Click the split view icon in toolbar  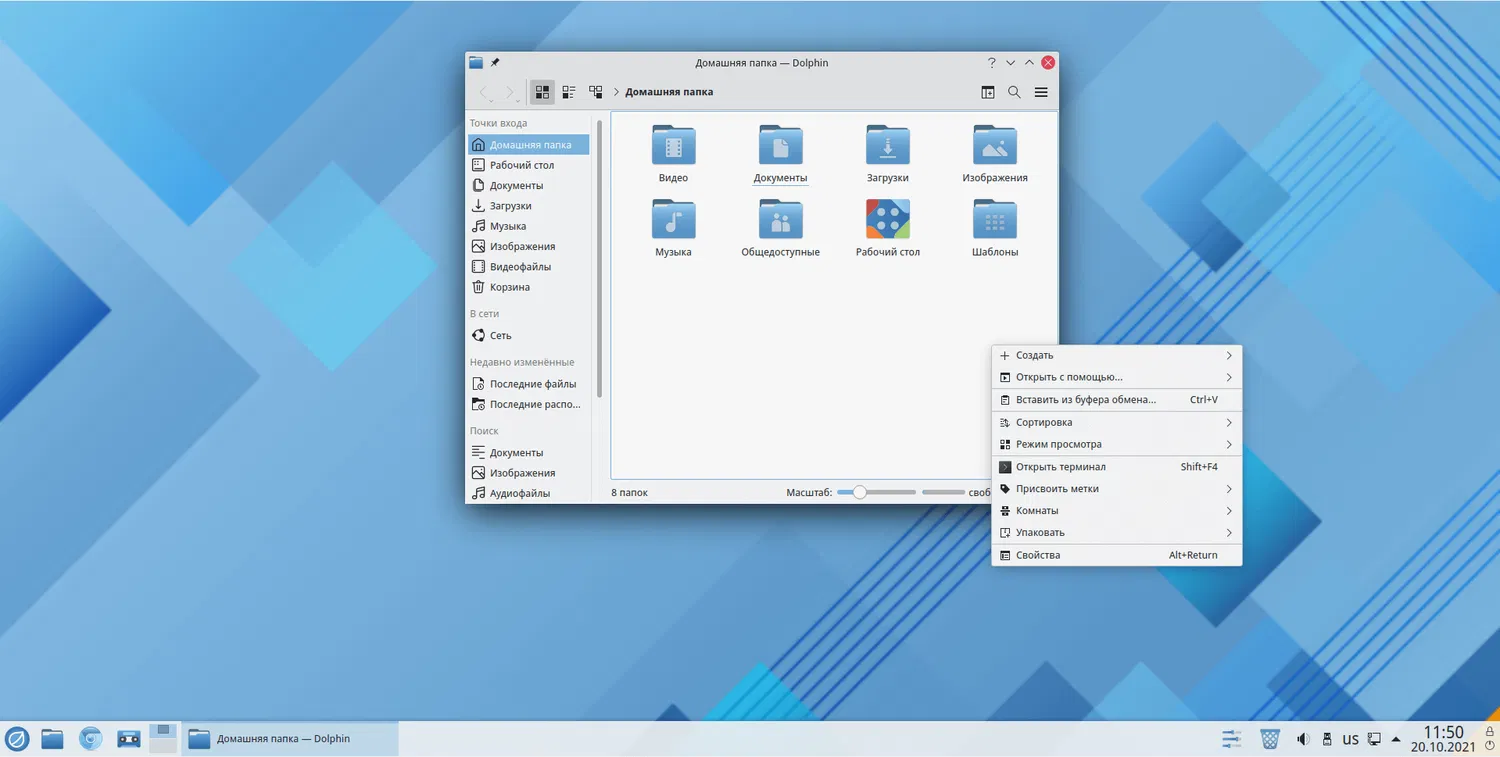987,92
